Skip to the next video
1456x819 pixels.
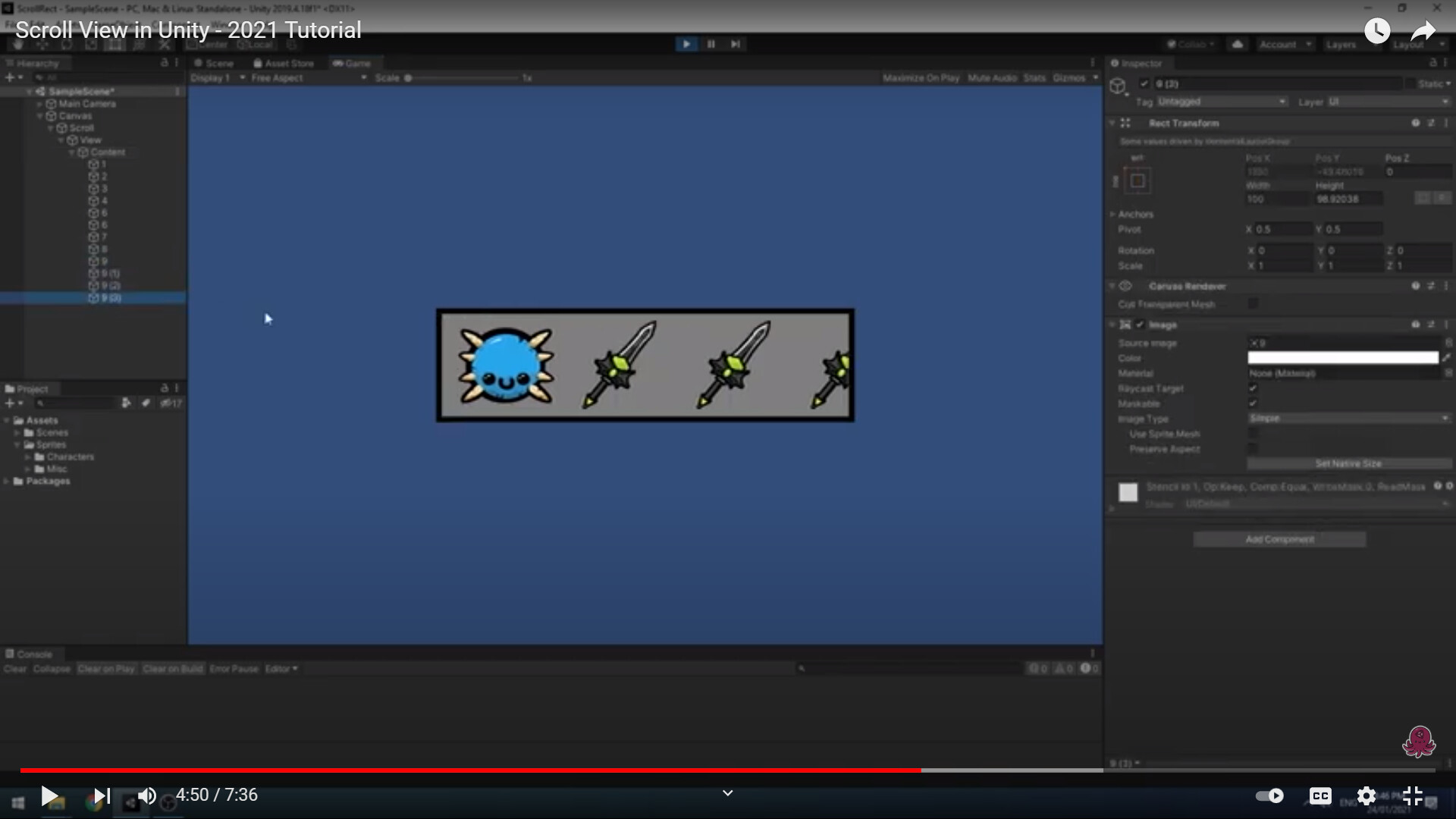click(x=101, y=795)
